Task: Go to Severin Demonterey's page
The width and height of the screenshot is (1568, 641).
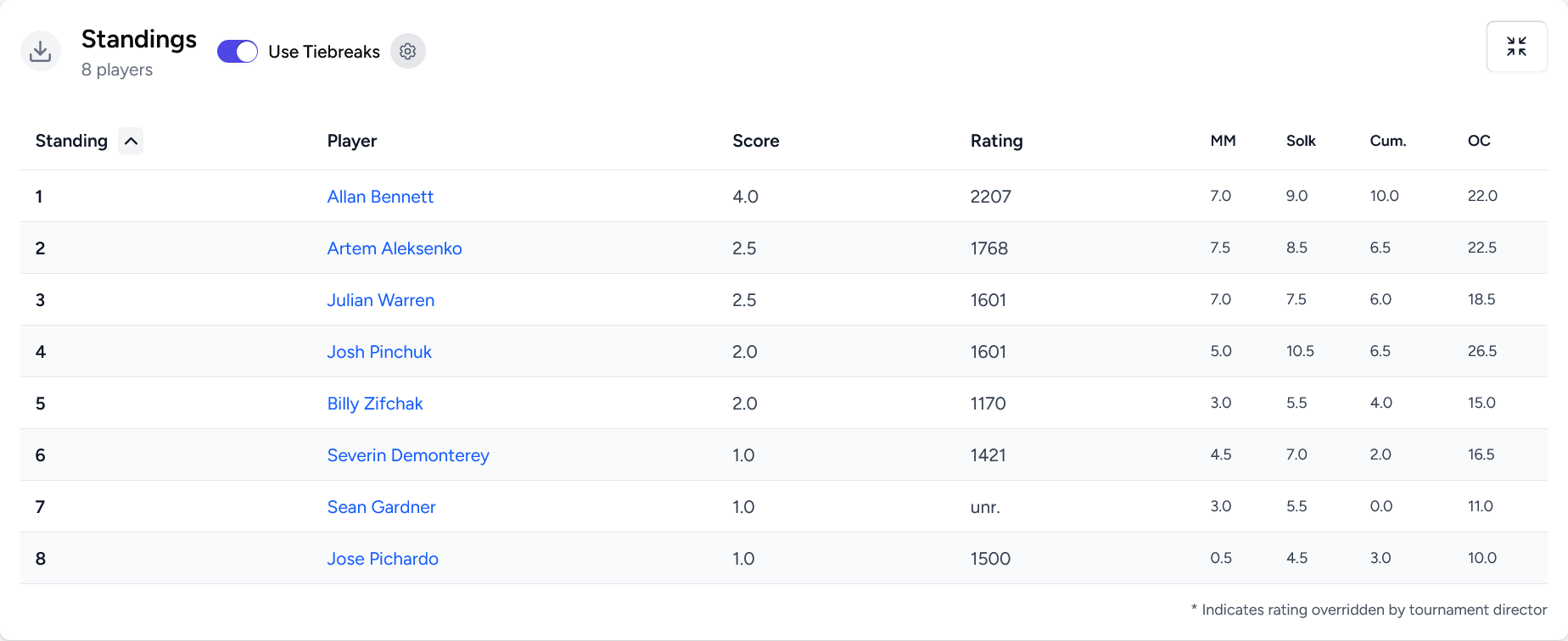Action: (408, 455)
